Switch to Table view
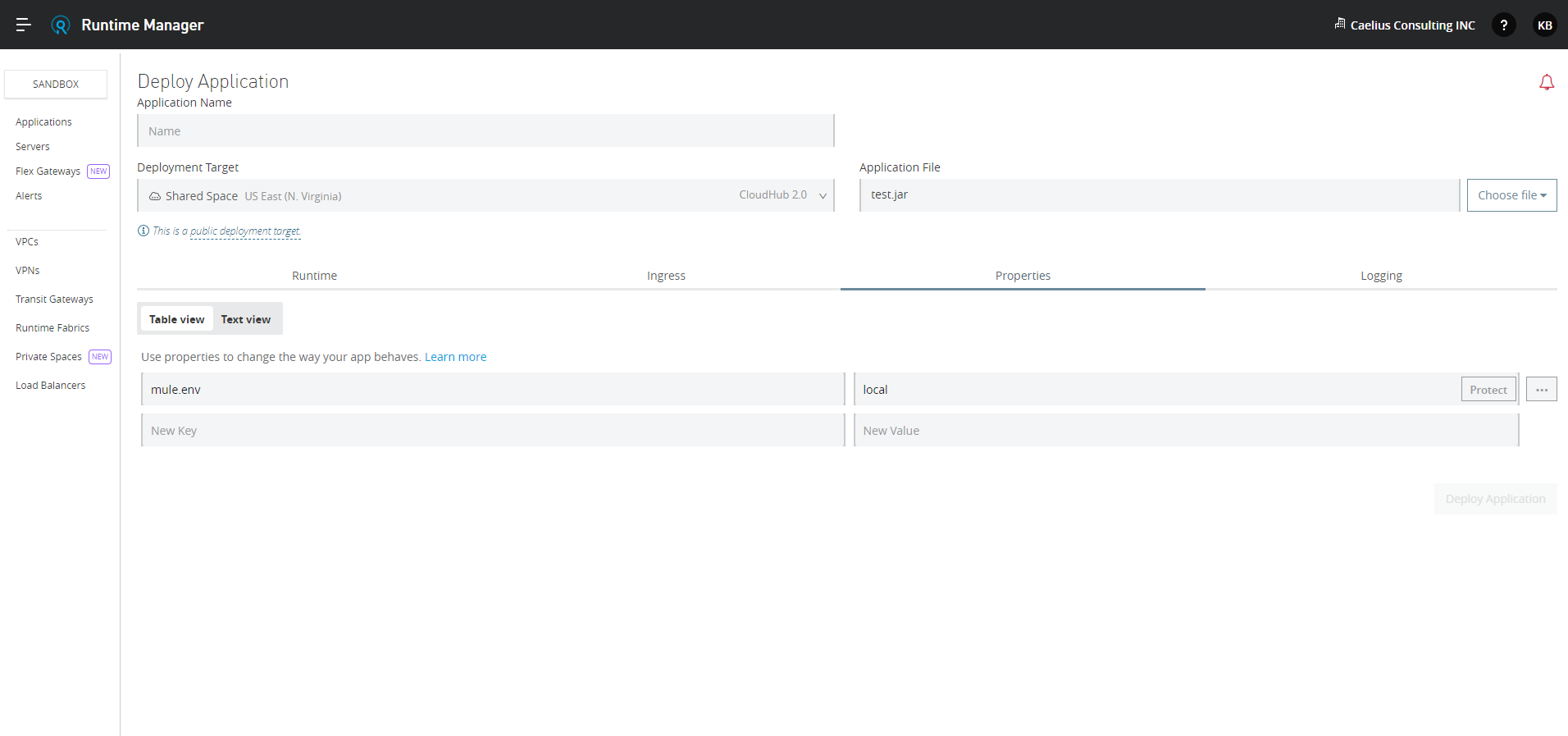Screen dimensions: 1568x736 (177, 319)
